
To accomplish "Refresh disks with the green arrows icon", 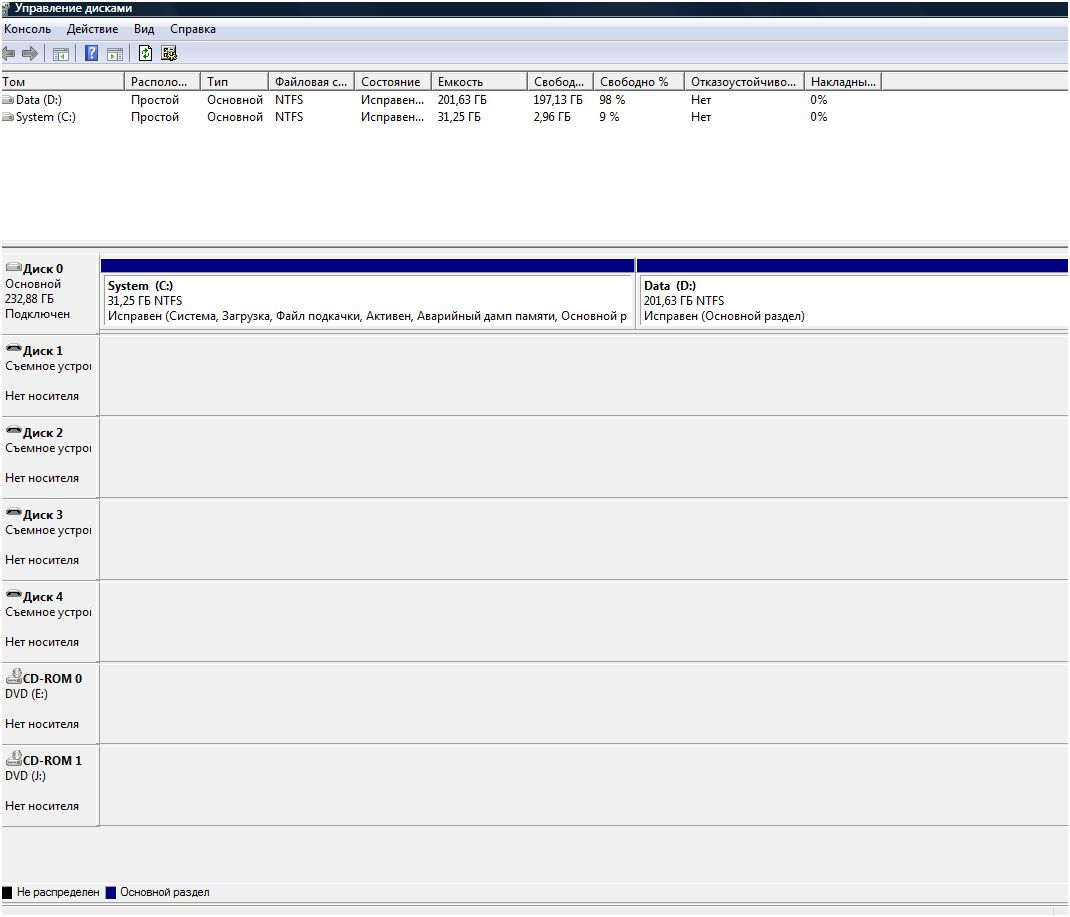I will pyautogui.click(x=145, y=53).
